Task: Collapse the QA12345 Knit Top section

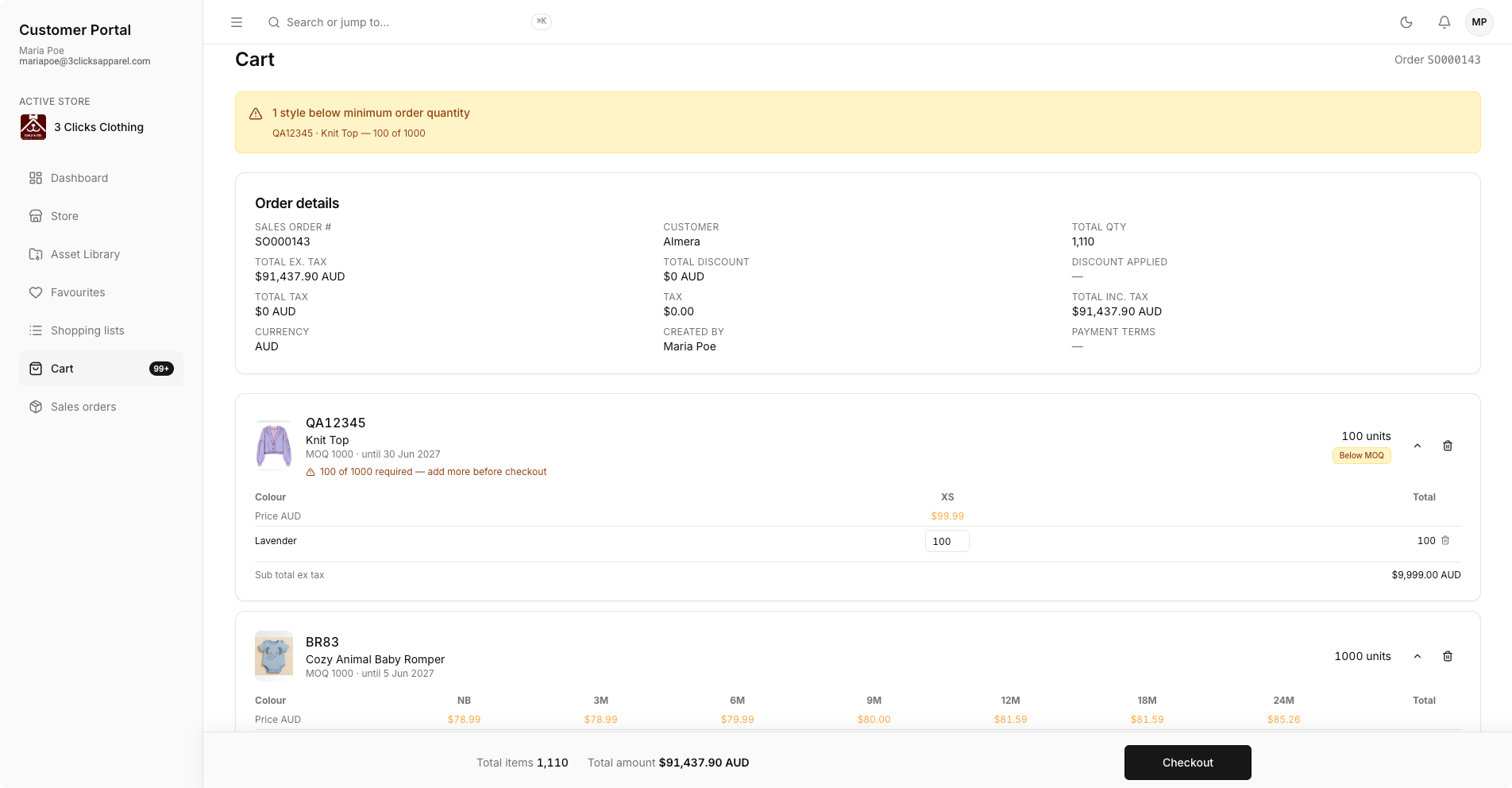Action: point(1417,446)
